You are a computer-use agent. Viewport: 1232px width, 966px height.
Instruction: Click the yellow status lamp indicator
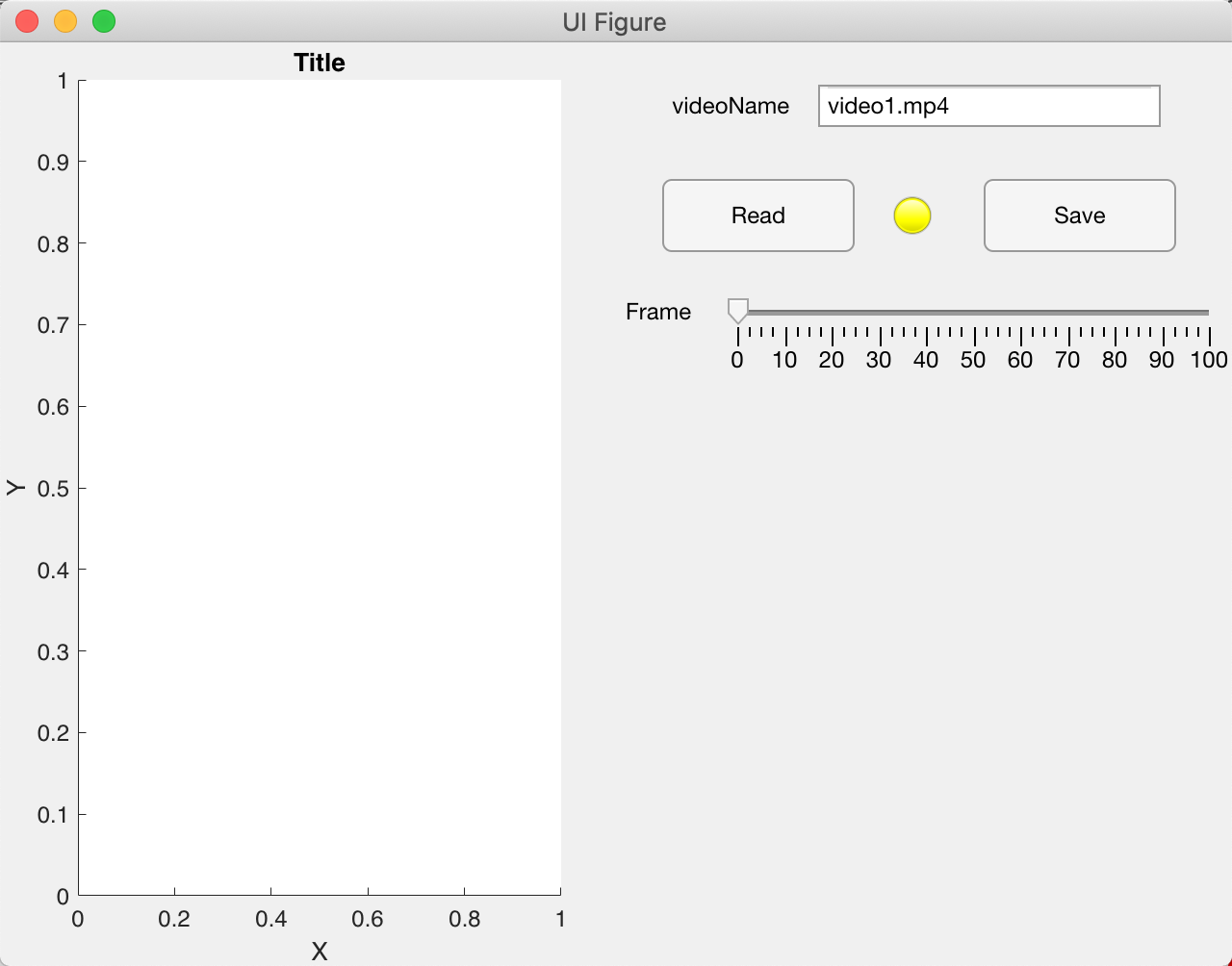(x=911, y=216)
